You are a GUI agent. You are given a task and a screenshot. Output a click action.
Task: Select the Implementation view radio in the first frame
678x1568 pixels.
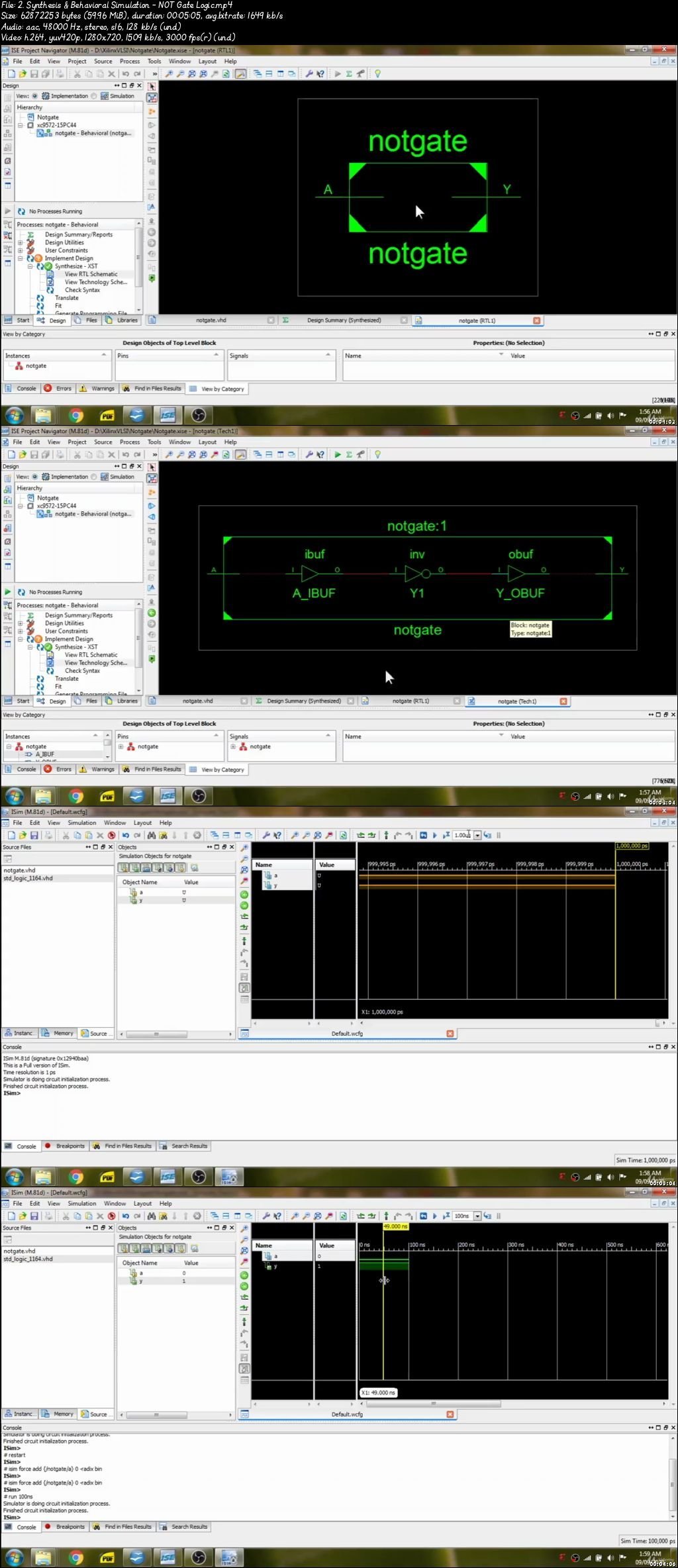tap(35, 96)
